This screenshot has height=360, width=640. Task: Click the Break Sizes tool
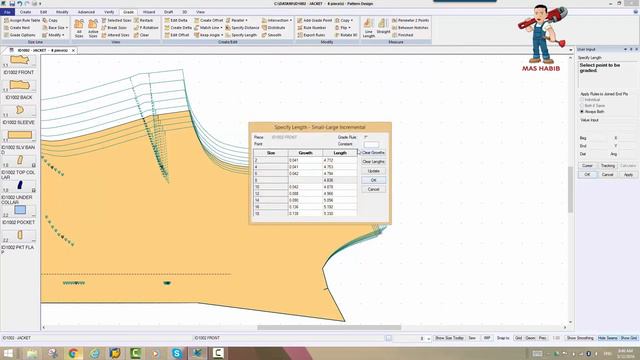114,28
